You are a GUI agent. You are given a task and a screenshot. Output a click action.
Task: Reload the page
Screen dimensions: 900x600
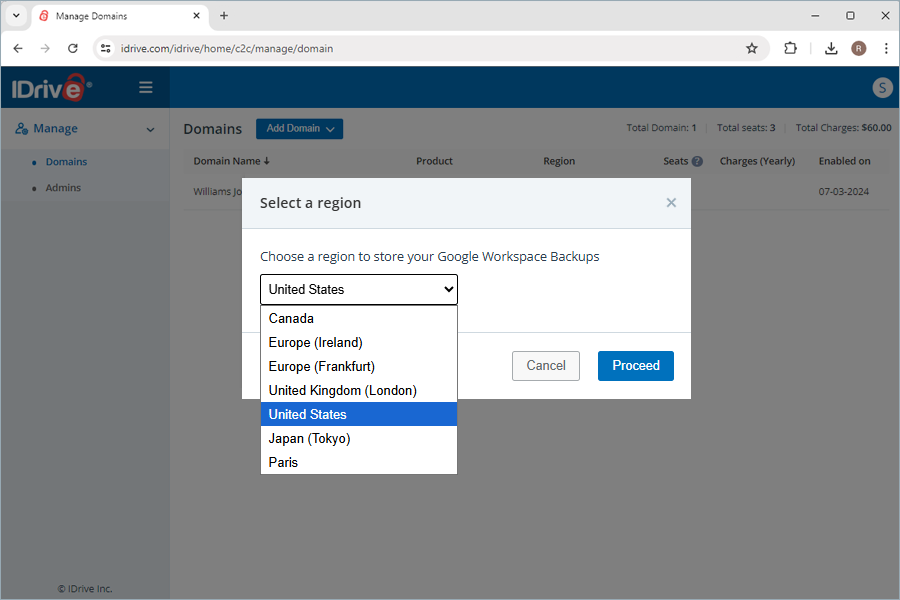(x=73, y=48)
